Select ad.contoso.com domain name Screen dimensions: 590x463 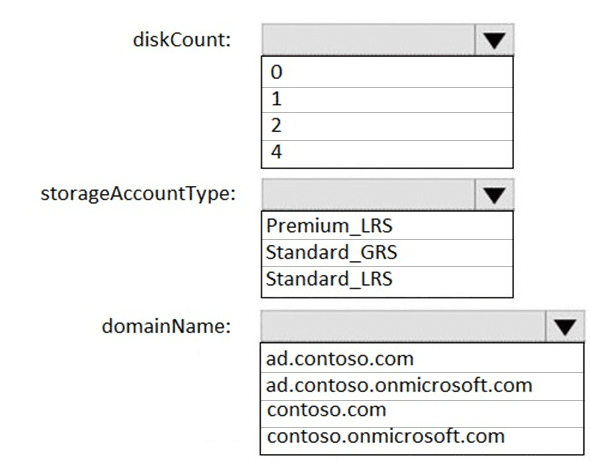tap(422, 358)
